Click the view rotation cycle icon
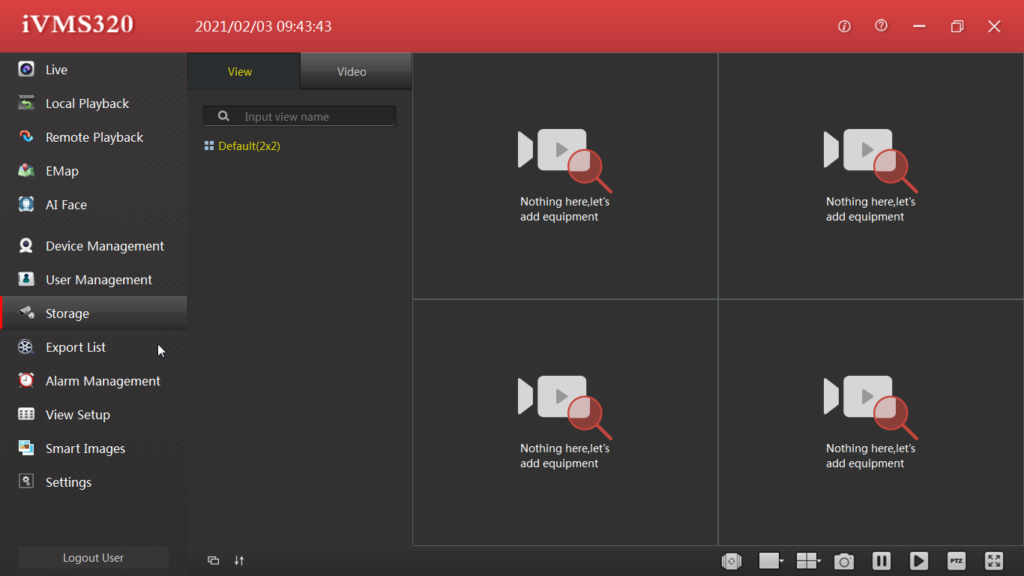This screenshot has width=1024, height=576. point(732,561)
